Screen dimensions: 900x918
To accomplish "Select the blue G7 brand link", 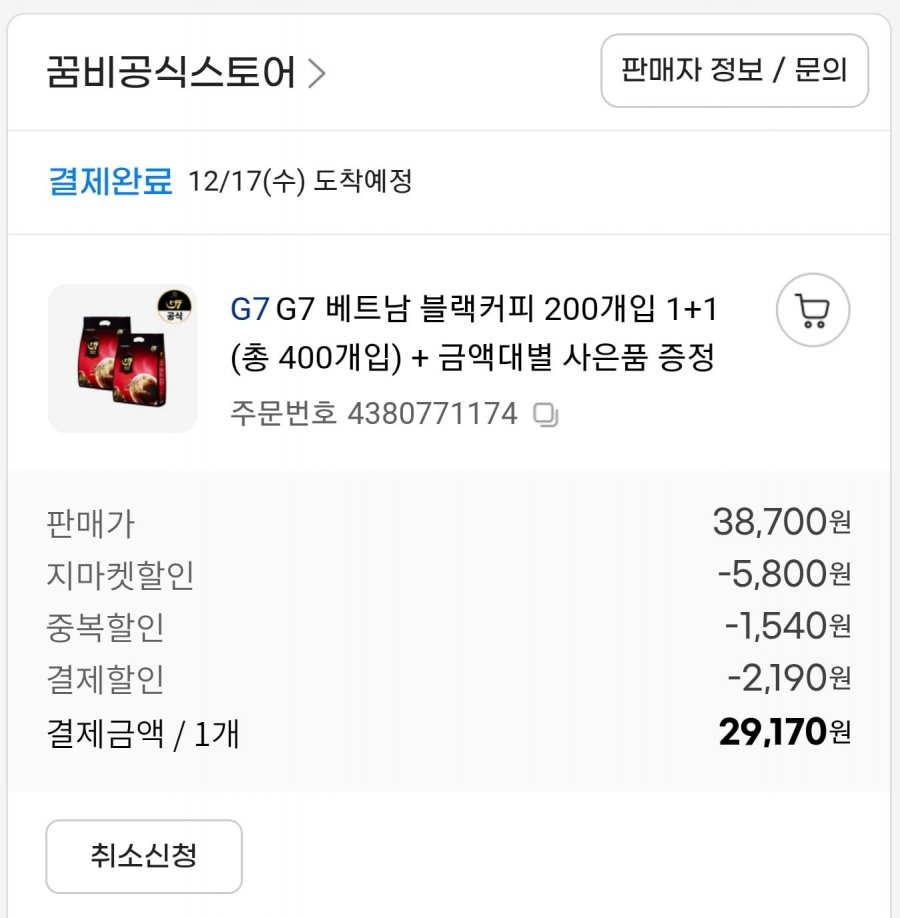I will (249, 310).
